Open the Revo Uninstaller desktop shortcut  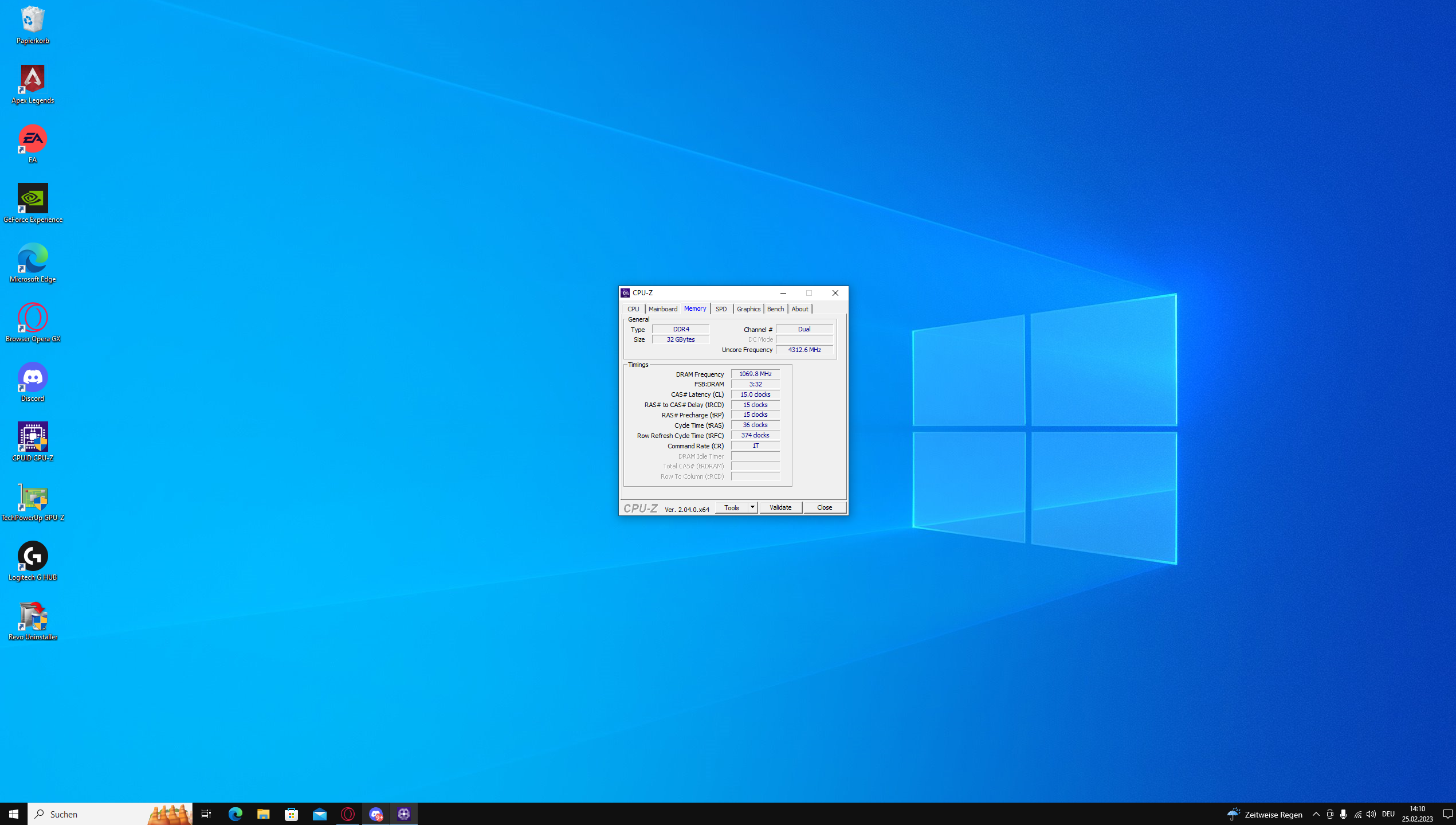point(33,616)
